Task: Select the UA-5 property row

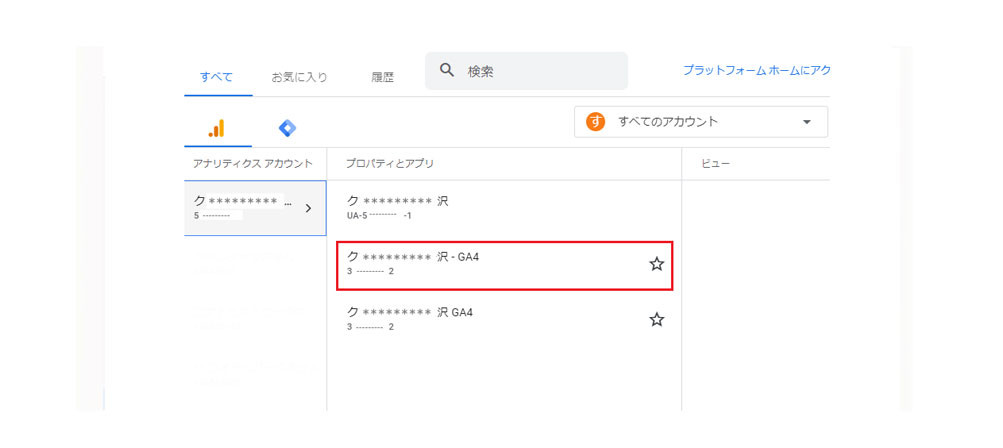Action: click(x=504, y=207)
